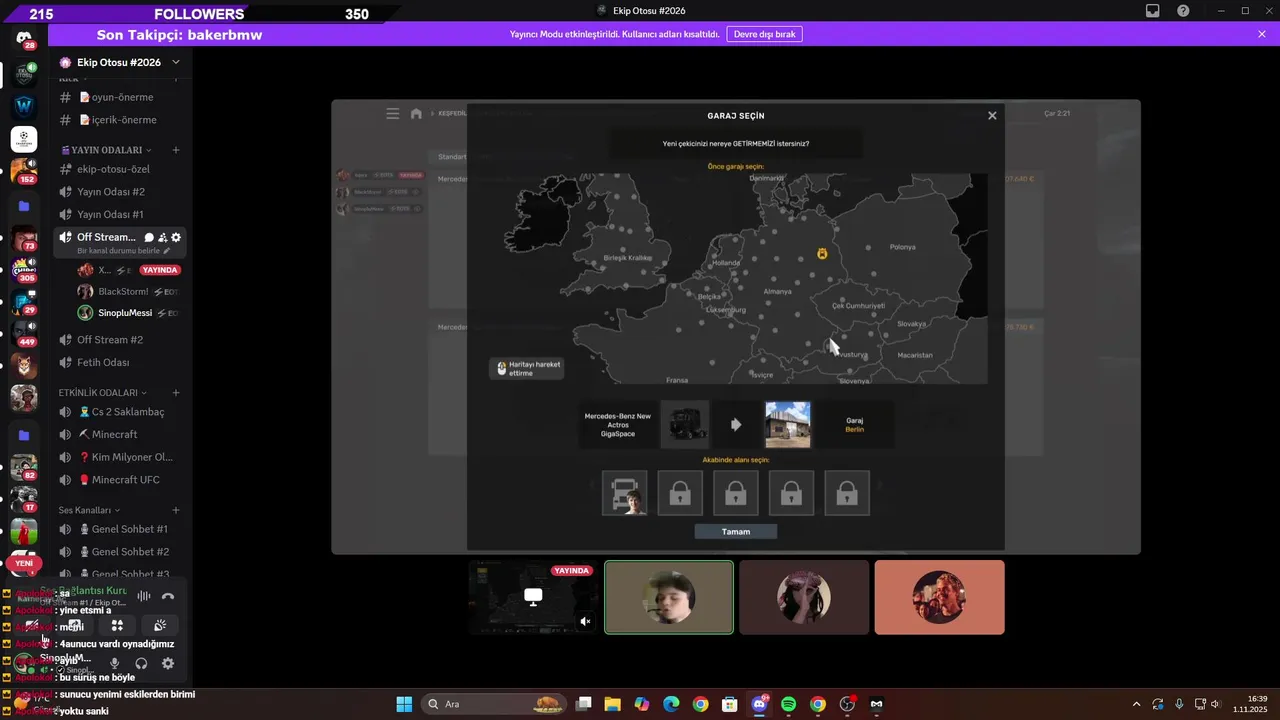Mute the microphone in user panel

pyautogui.click(x=114, y=663)
